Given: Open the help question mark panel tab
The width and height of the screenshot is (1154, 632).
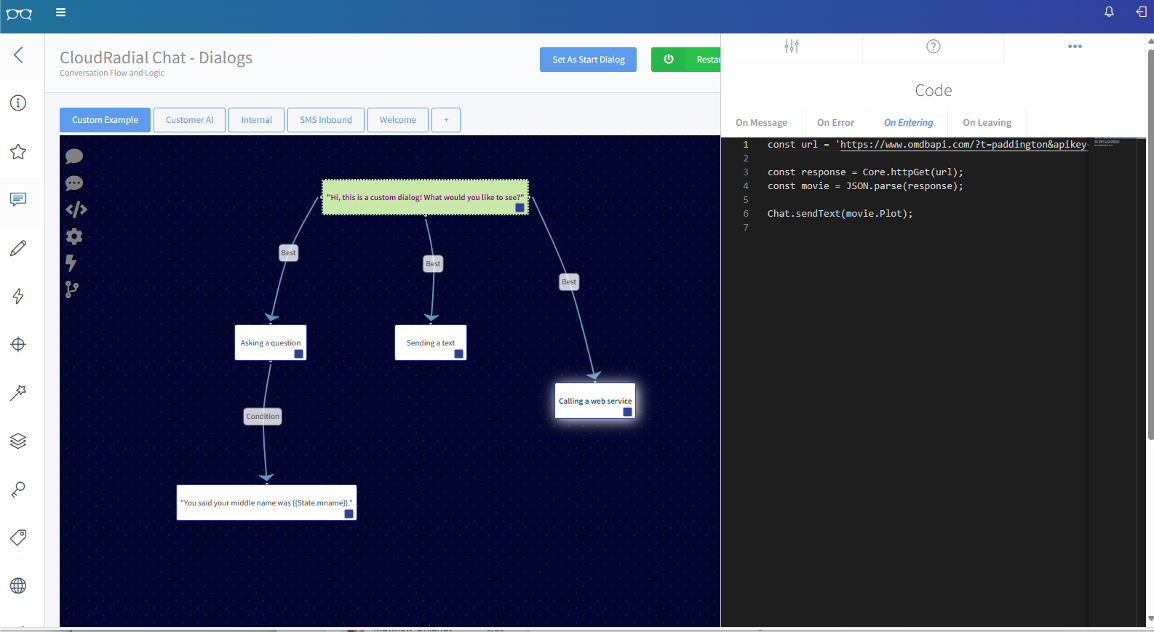Looking at the screenshot, I should [x=933, y=47].
